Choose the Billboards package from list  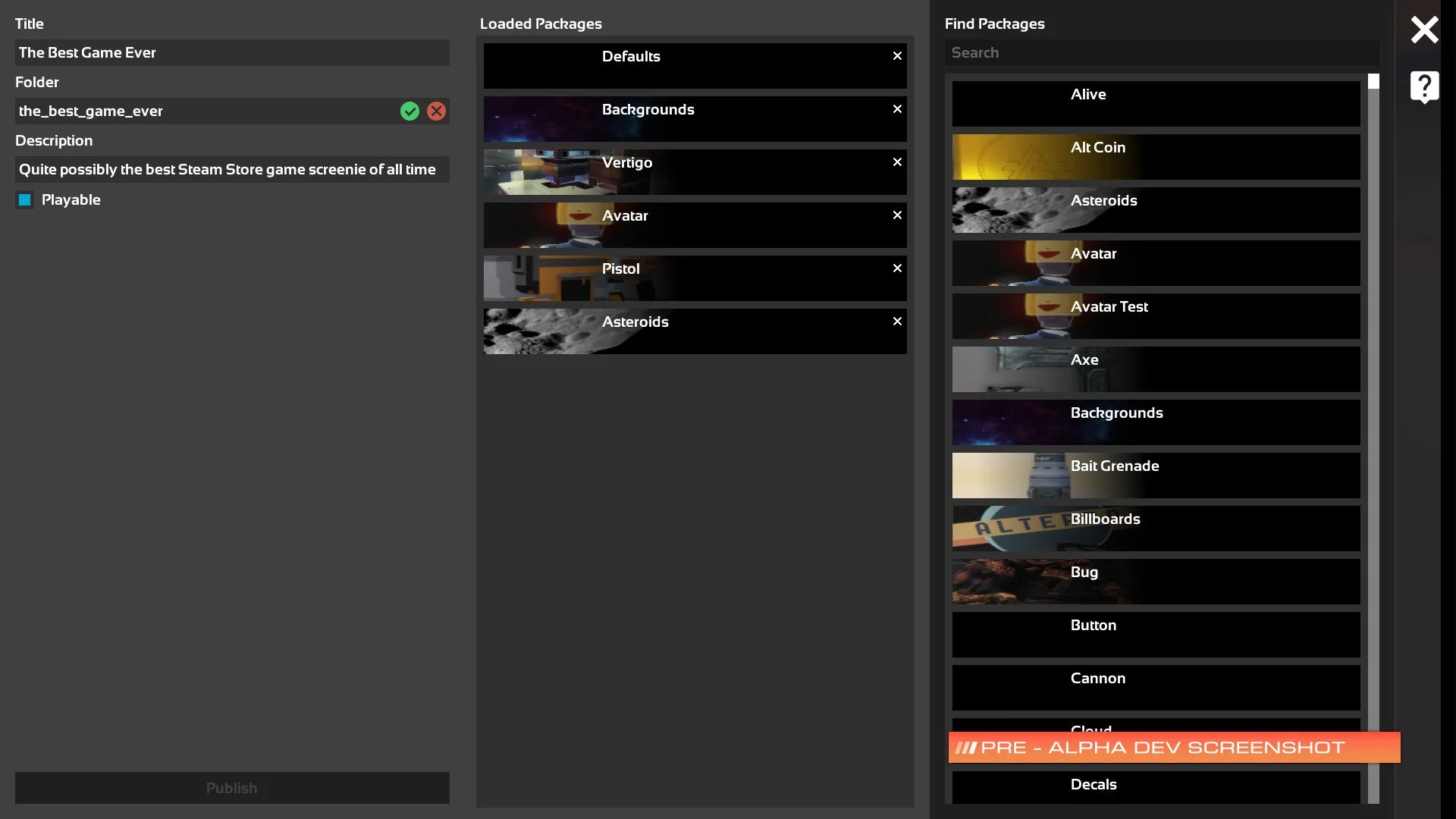pyautogui.click(x=1156, y=529)
